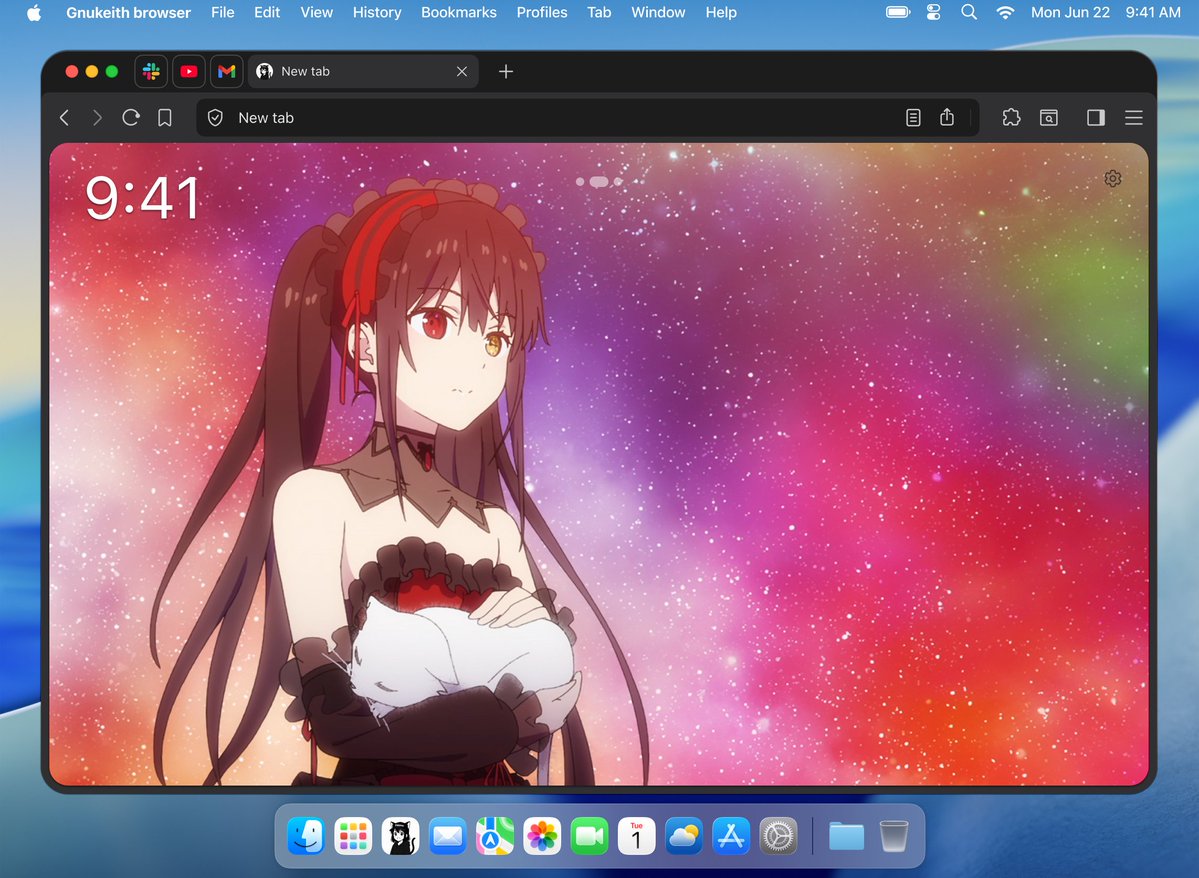Open the Window menu
The height and width of the screenshot is (878, 1199).
658,12
